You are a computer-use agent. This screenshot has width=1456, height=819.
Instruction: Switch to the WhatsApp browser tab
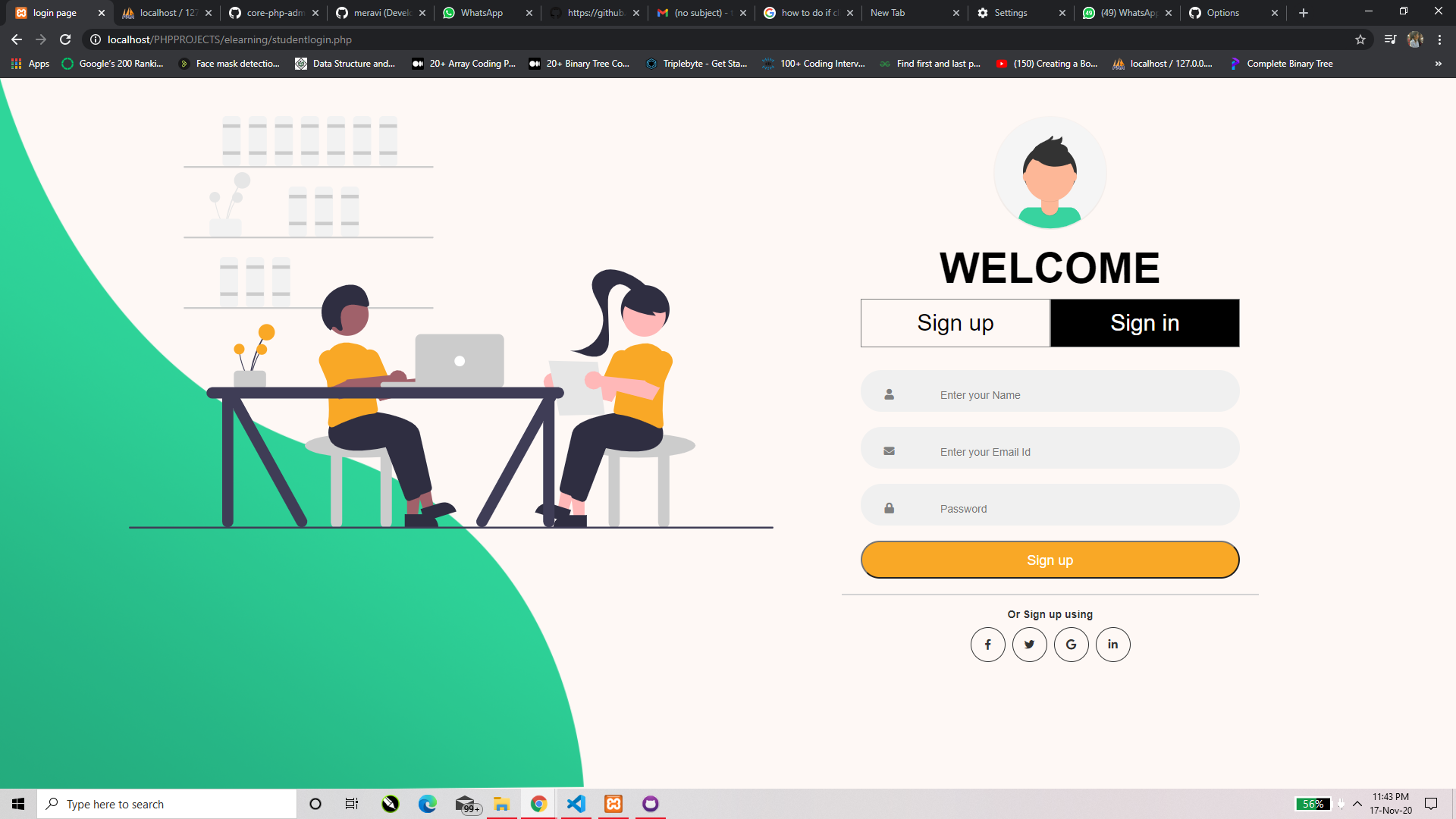[x=482, y=13]
